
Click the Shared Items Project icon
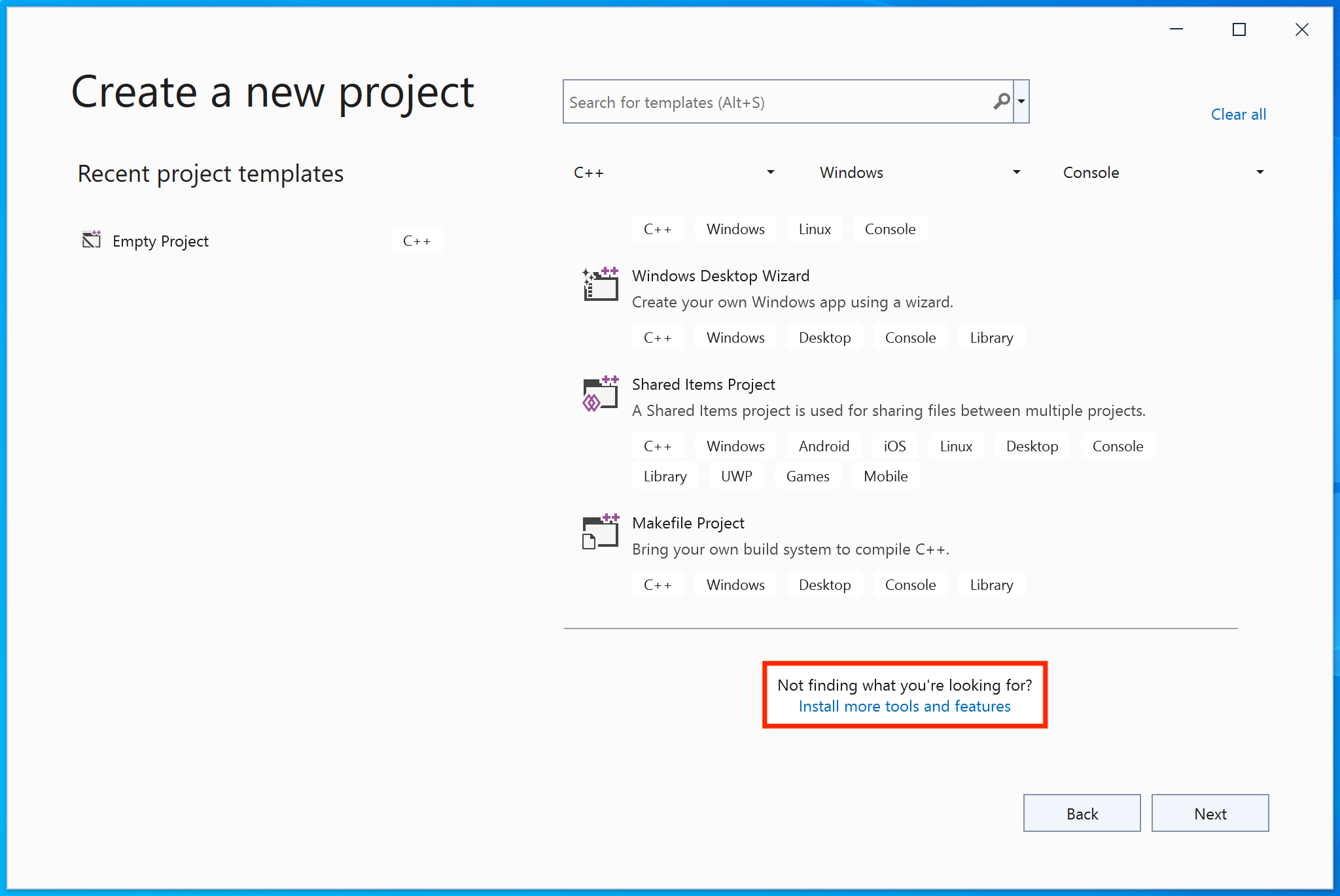pyautogui.click(x=600, y=393)
